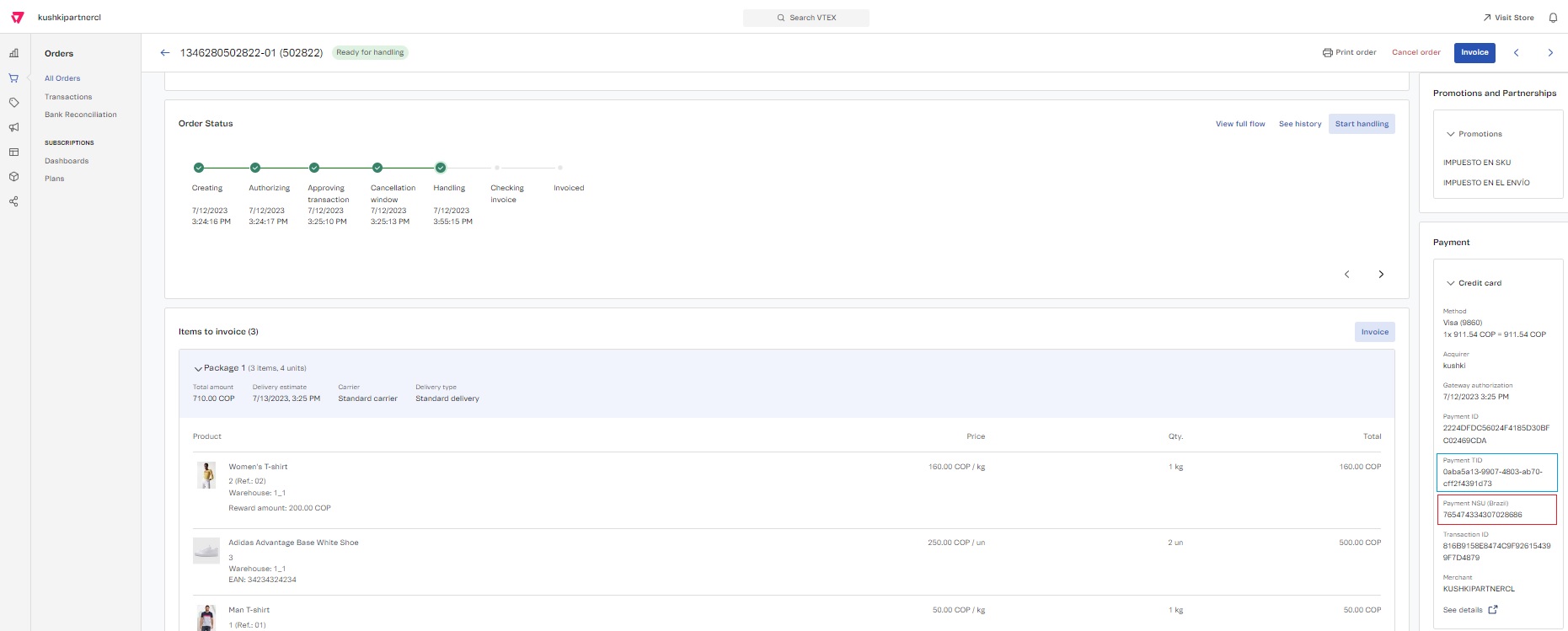This screenshot has width=1568, height=631.
Task: Click Payment NSU value 765474334307028686
Action: pos(1482,515)
